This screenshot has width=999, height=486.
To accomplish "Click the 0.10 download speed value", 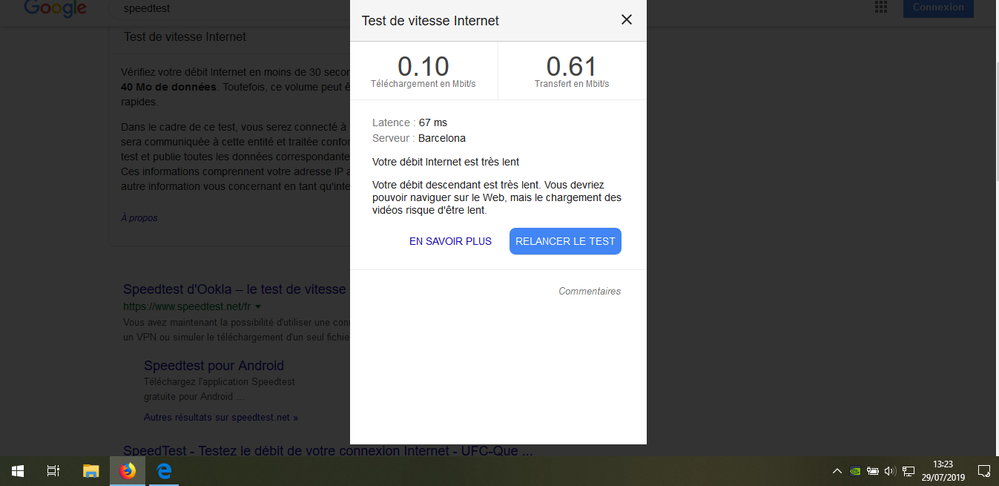I will (424, 66).
